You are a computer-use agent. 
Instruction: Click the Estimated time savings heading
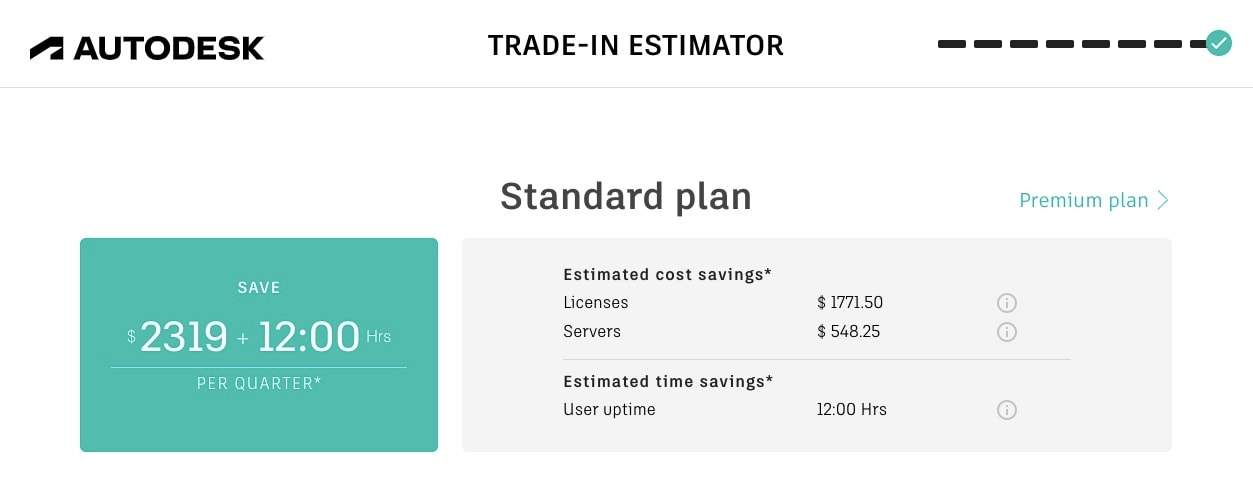pos(668,381)
